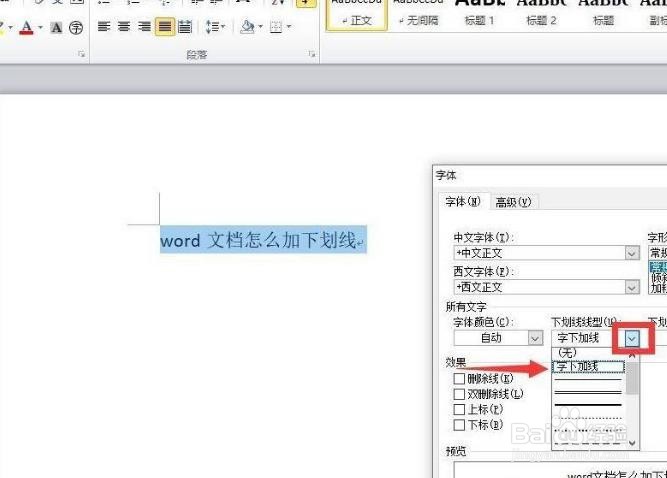Apply the 标题 2 style
Image resolution: width=667 pixels, height=478 pixels.
pyautogui.click(x=541, y=15)
